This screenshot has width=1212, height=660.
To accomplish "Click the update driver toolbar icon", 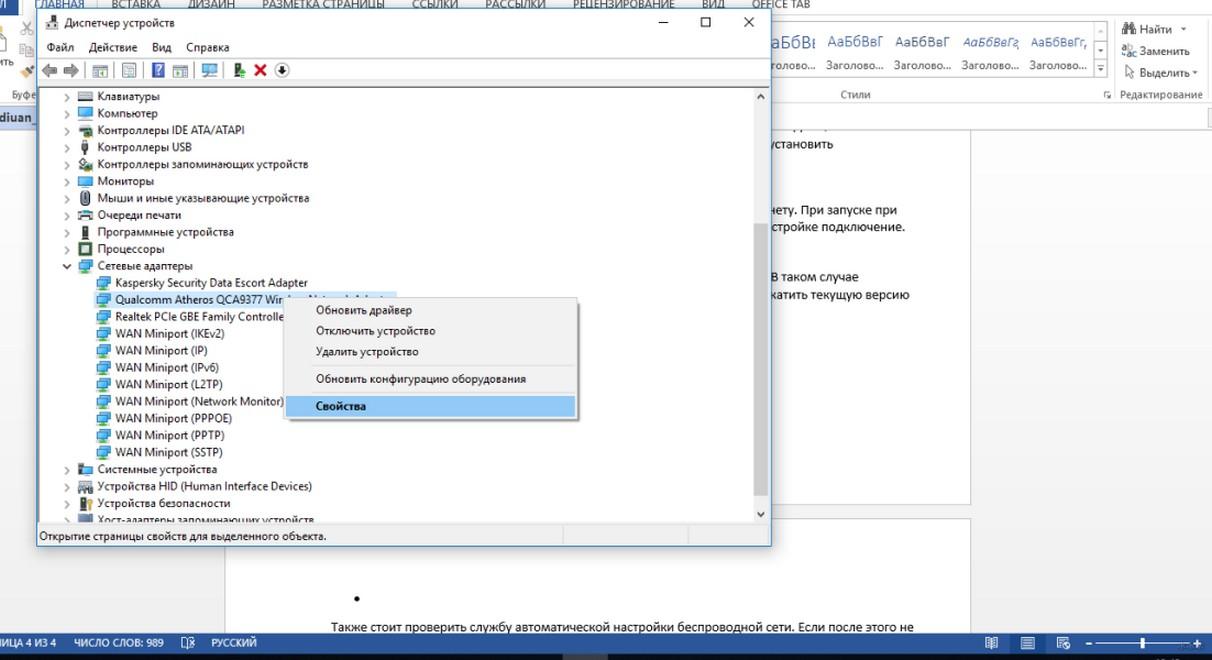I will [239, 70].
